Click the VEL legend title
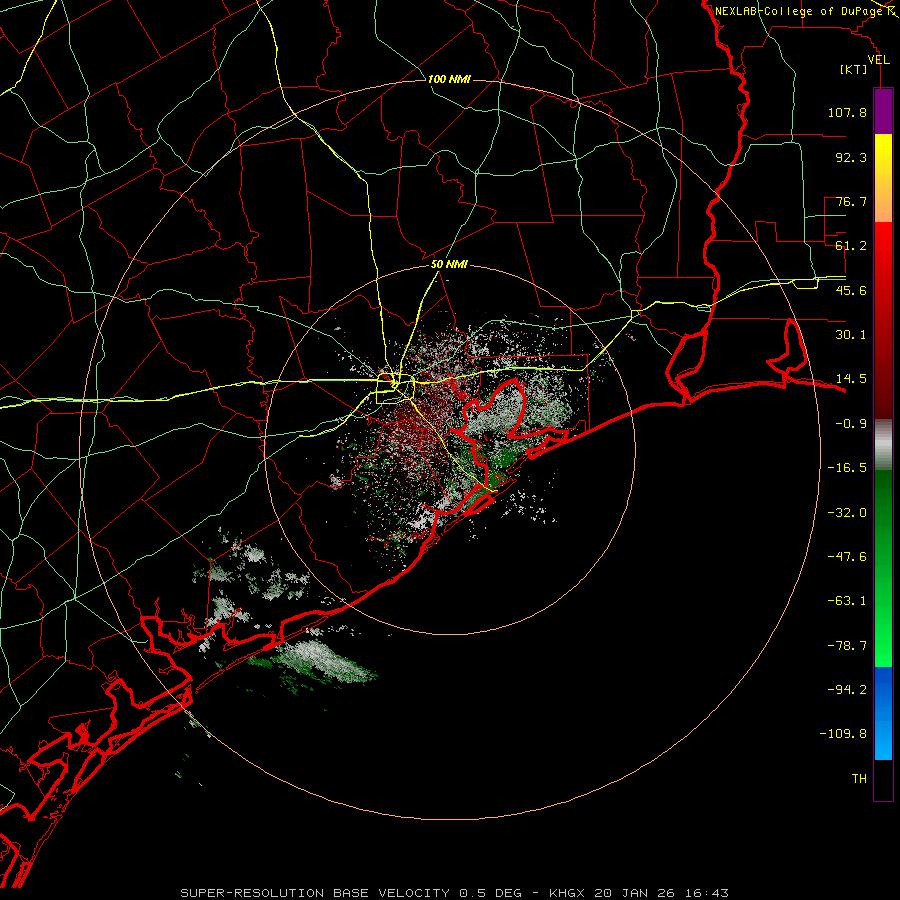900x900 pixels. (878, 59)
